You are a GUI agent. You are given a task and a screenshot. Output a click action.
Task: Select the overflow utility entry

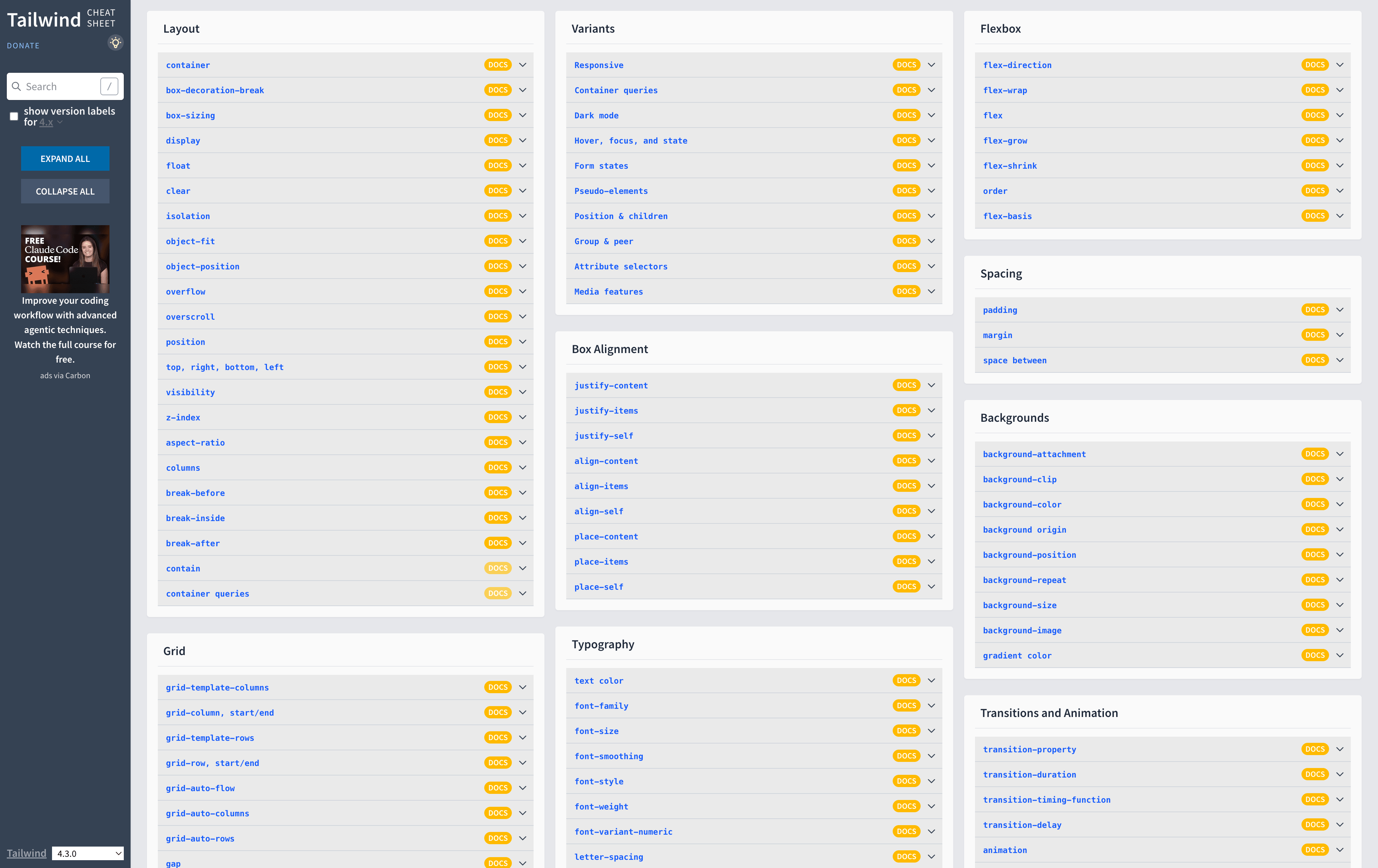pos(185,292)
